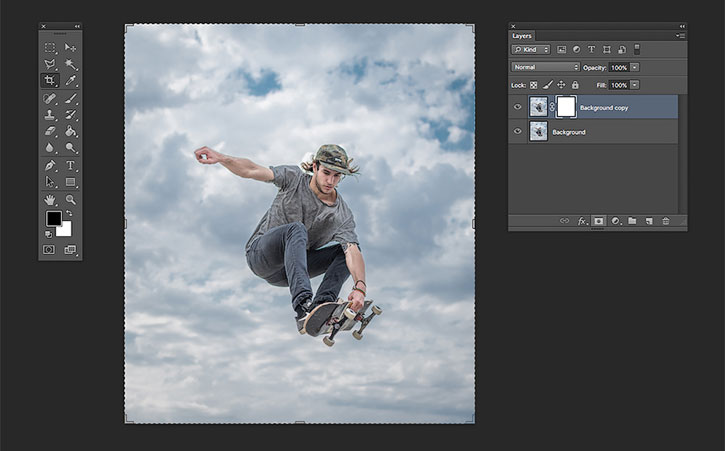
Task: Select the Path Selection tool
Action: click(50, 182)
